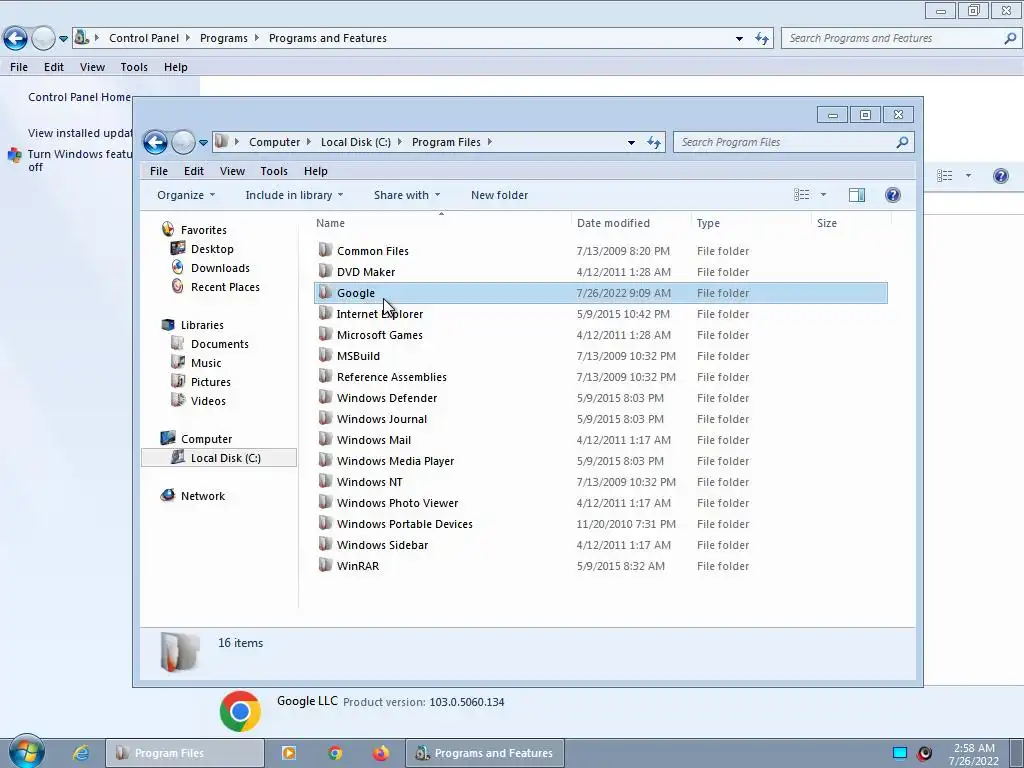Select Music library in navigation pane
Screen dimensions: 1024x768
[x=206, y=363]
